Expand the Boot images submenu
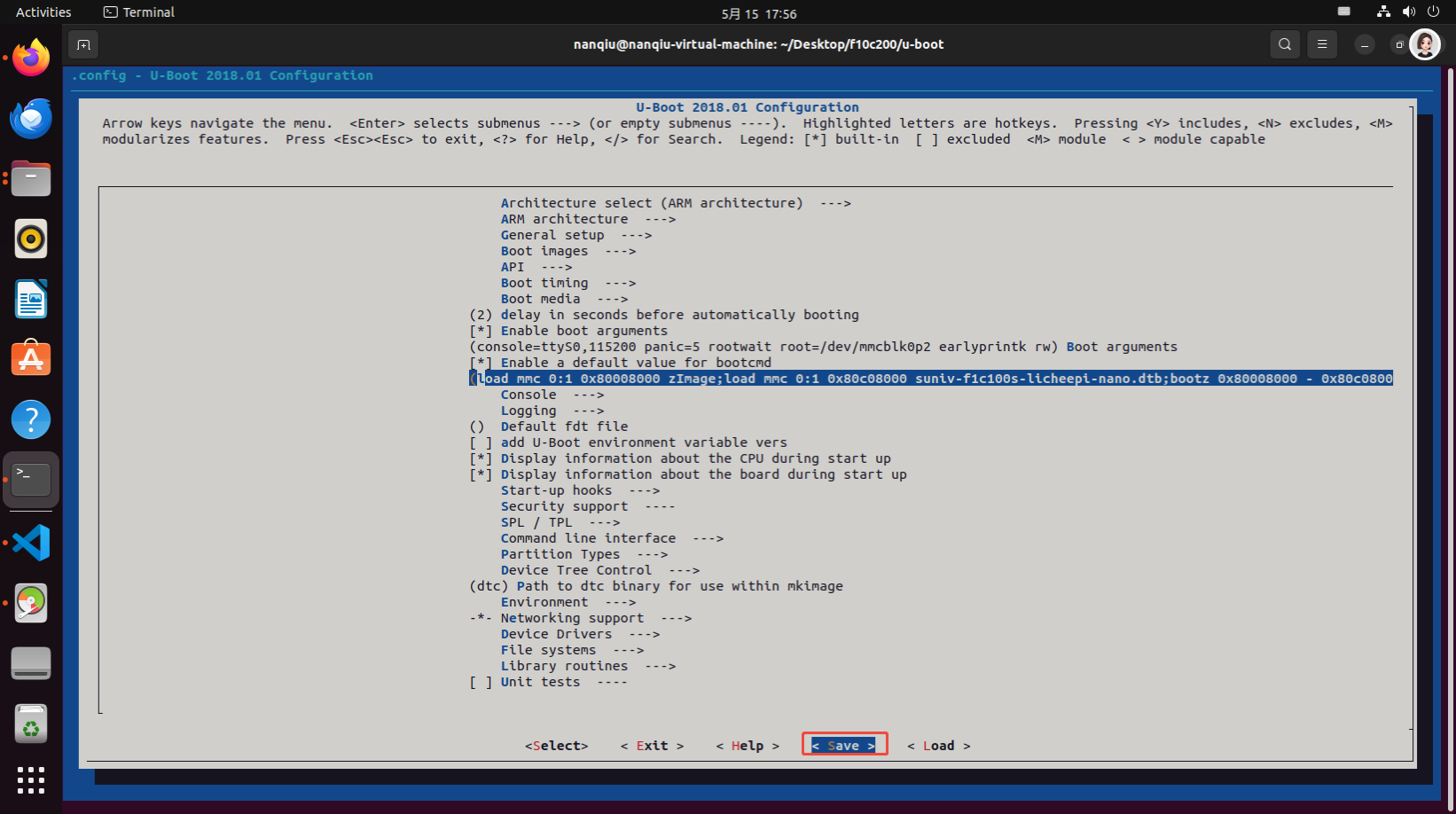Screen dimensions: 1456x814 coord(568,251)
